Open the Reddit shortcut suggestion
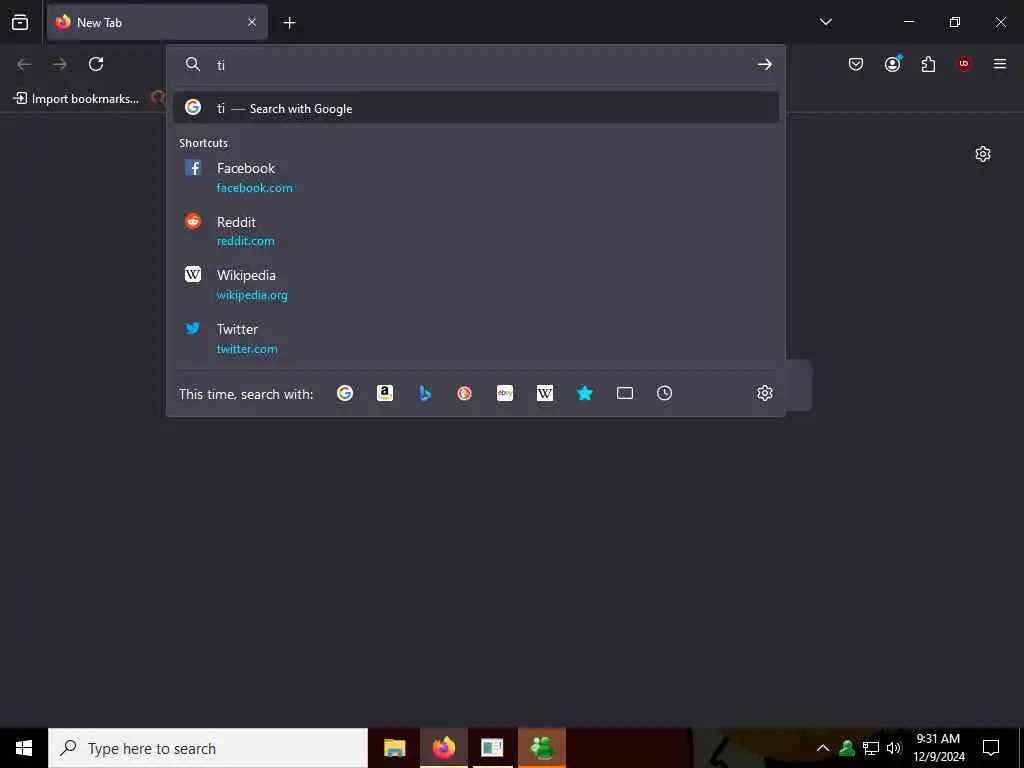This screenshot has width=1024, height=768. tap(475, 231)
